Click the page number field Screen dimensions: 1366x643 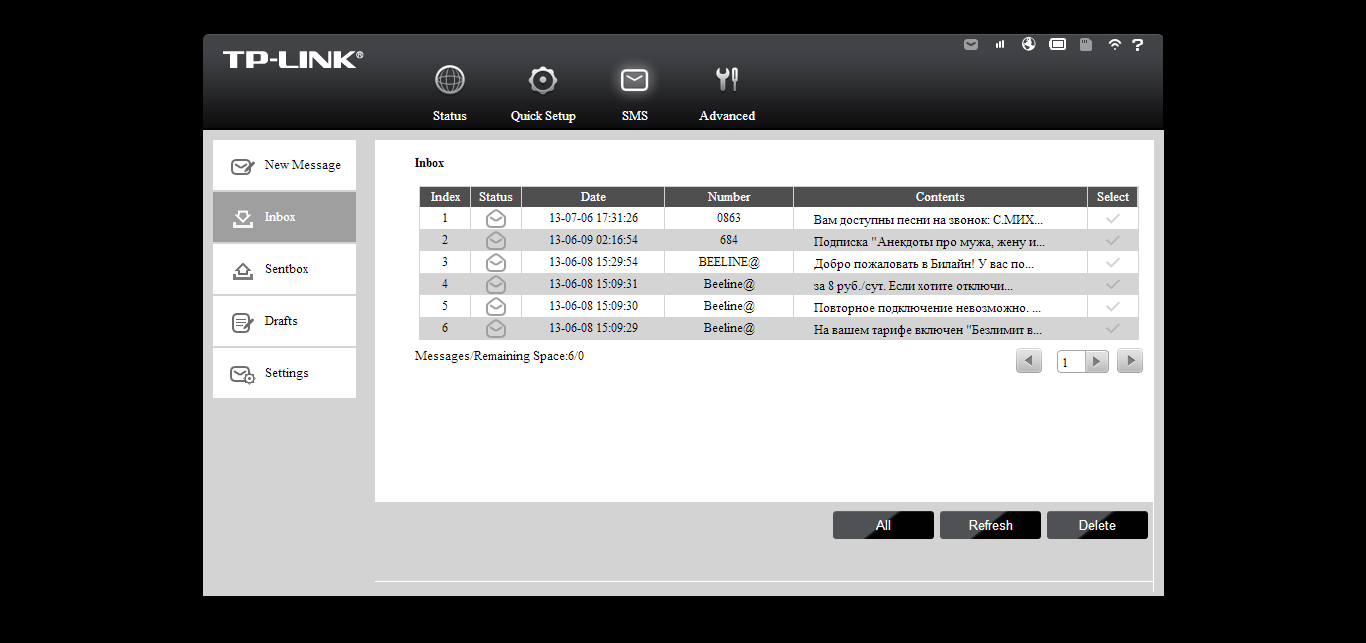(x=1072, y=362)
